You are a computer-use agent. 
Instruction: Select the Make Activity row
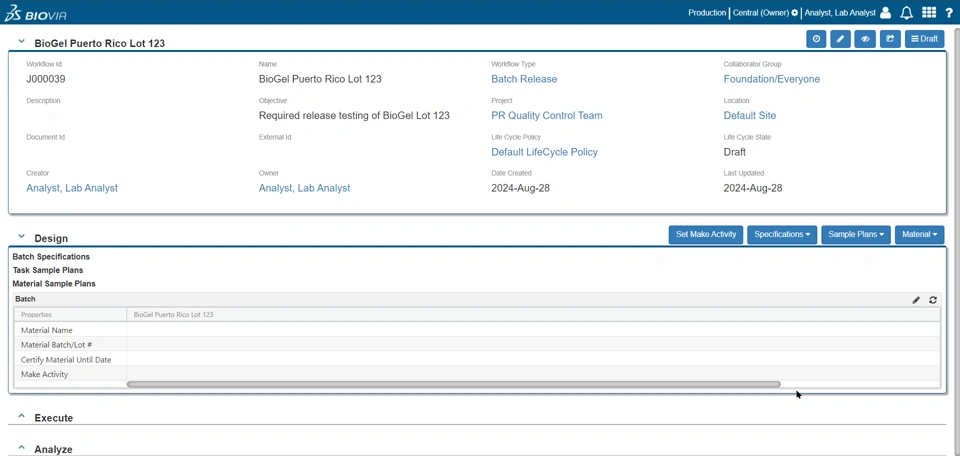point(478,374)
